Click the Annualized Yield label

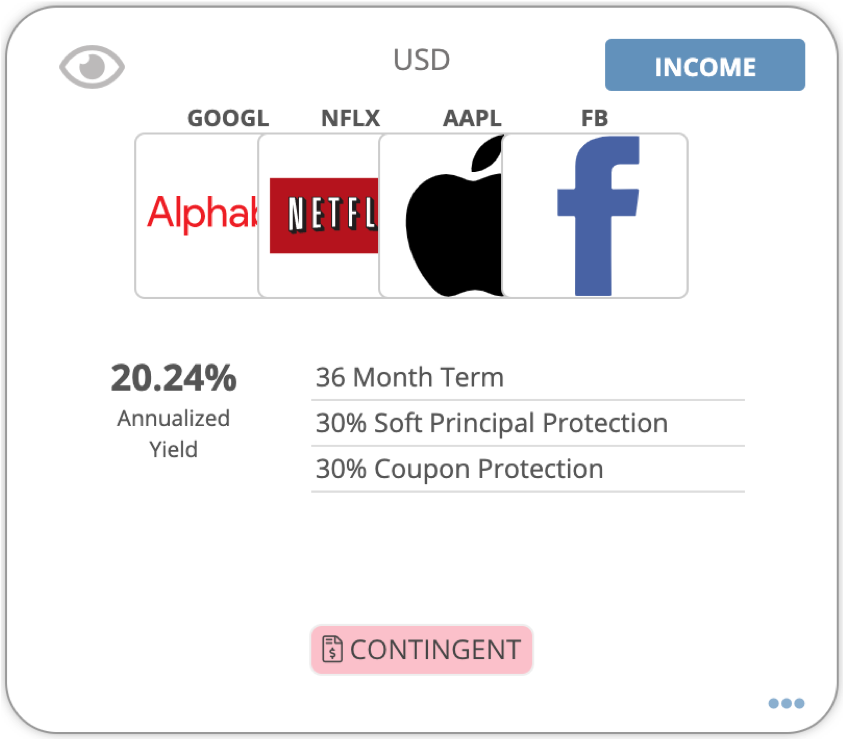tap(173, 434)
